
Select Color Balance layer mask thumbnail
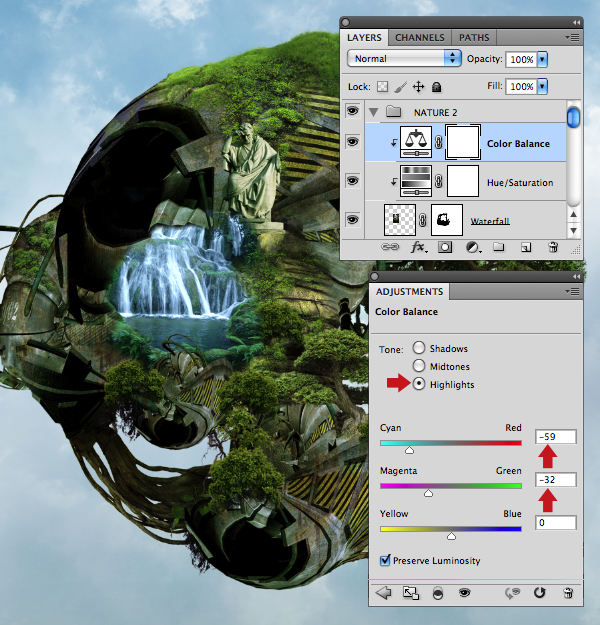[463, 142]
